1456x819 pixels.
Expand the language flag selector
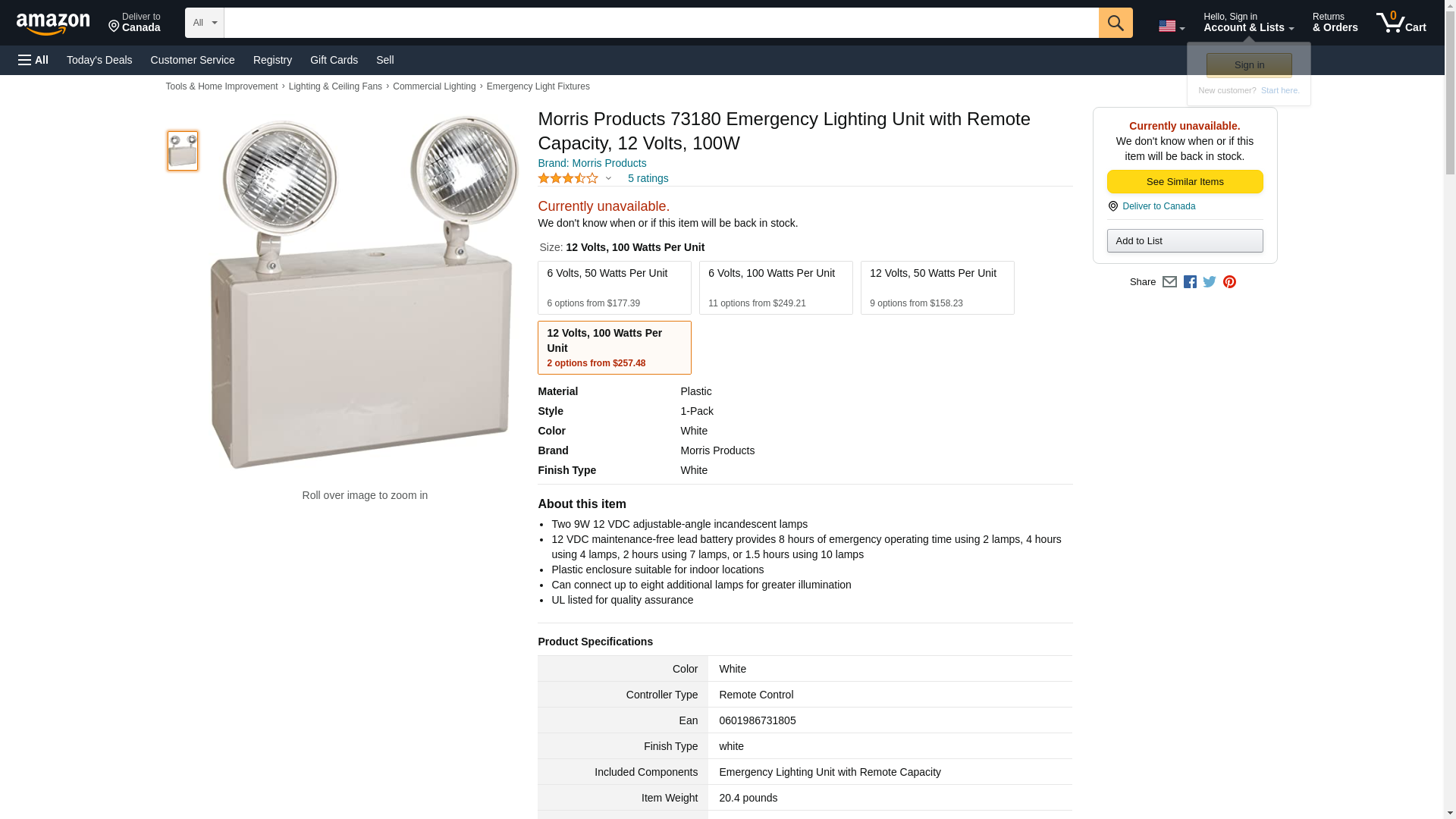[1171, 26]
